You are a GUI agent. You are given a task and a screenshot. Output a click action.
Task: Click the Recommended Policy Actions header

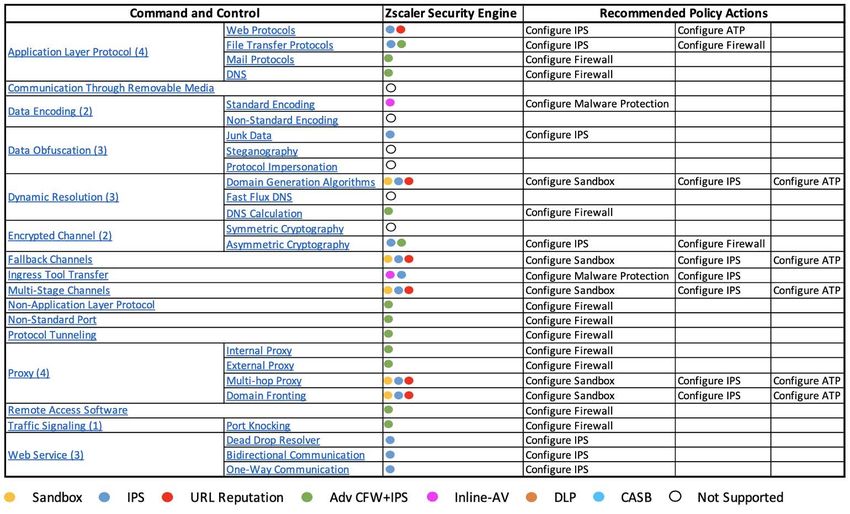[x=684, y=14]
